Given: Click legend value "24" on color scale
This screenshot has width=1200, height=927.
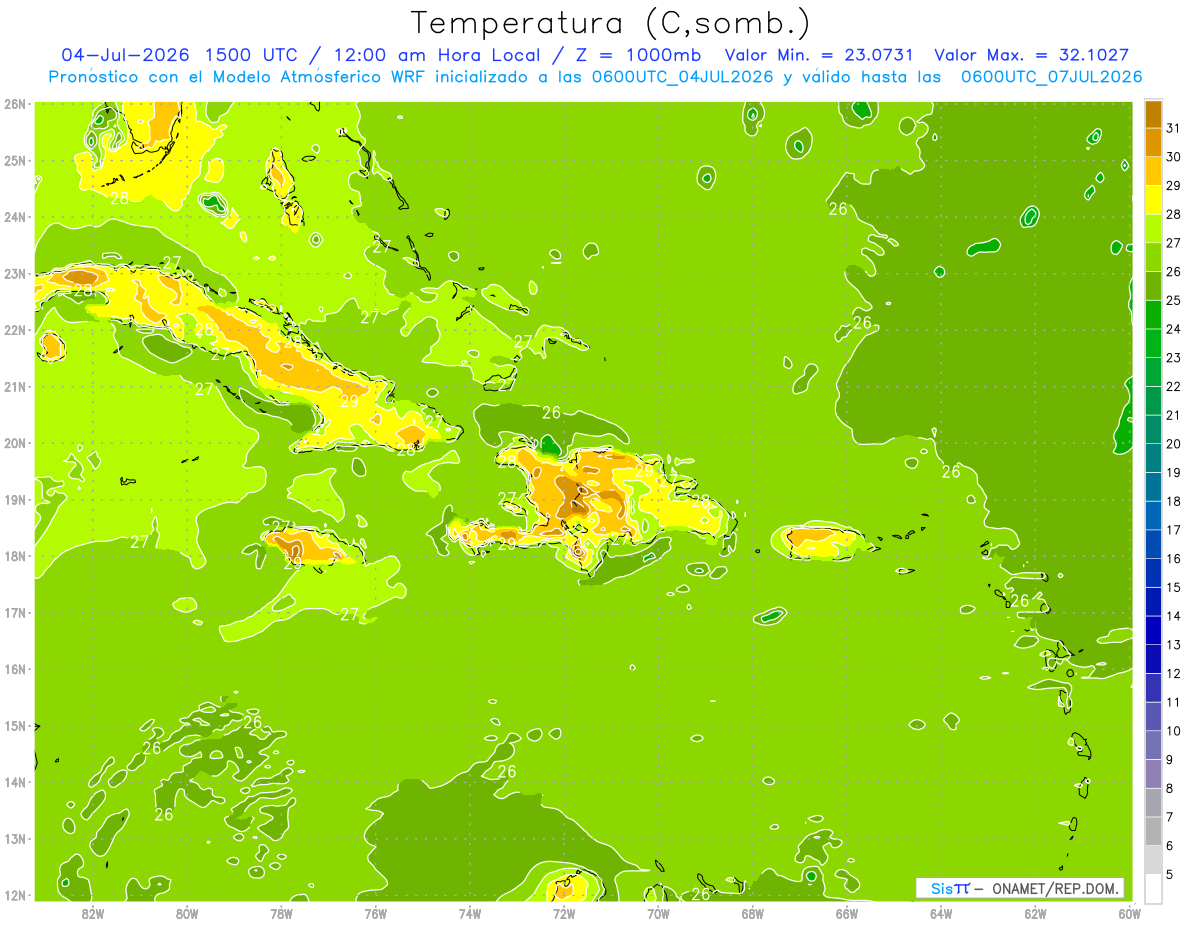Looking at the screenshot, I should (x=1173, y=329).
